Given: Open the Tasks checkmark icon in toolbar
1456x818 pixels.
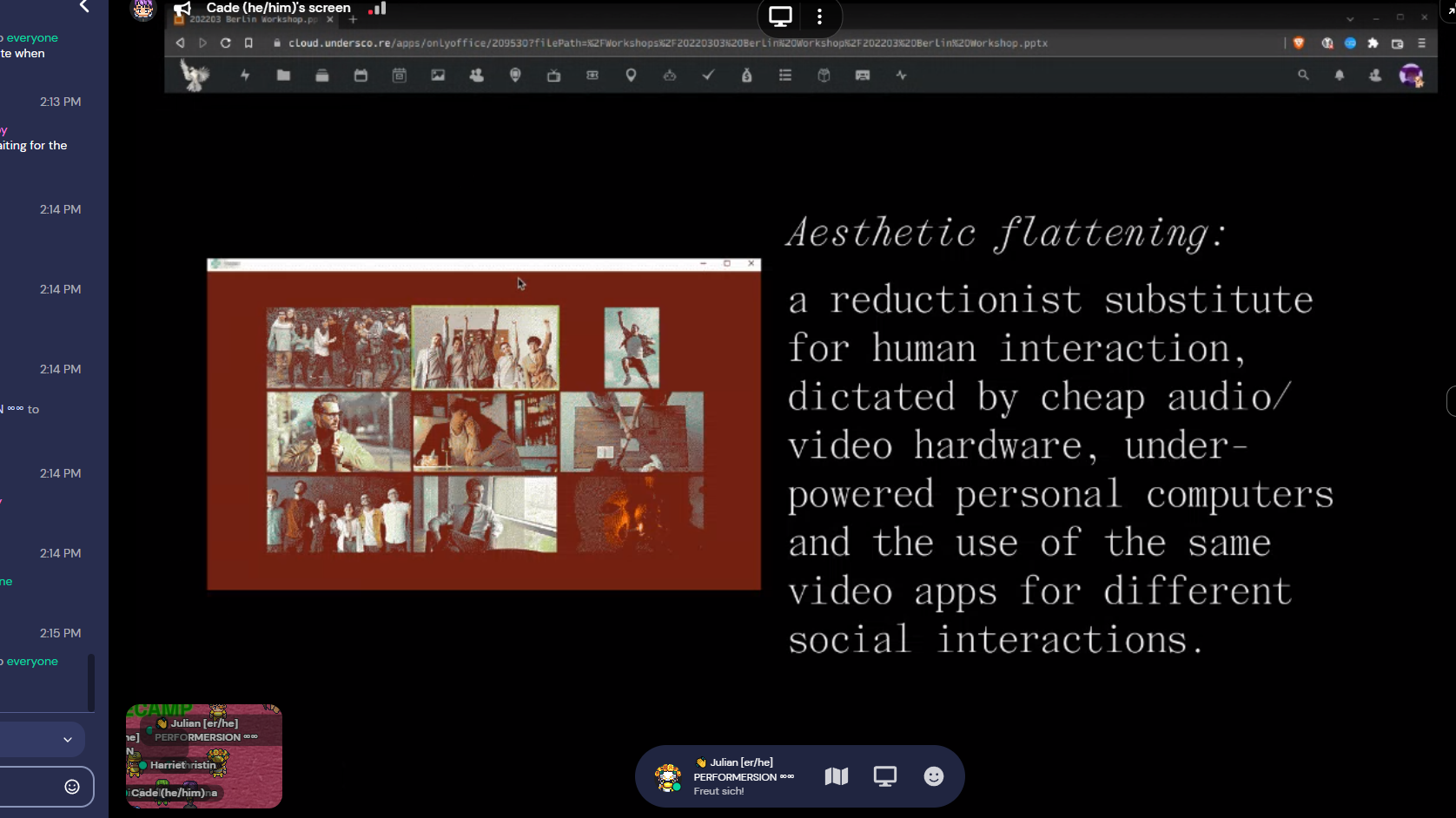Looking at the screenshot, I should coord(708,76).
